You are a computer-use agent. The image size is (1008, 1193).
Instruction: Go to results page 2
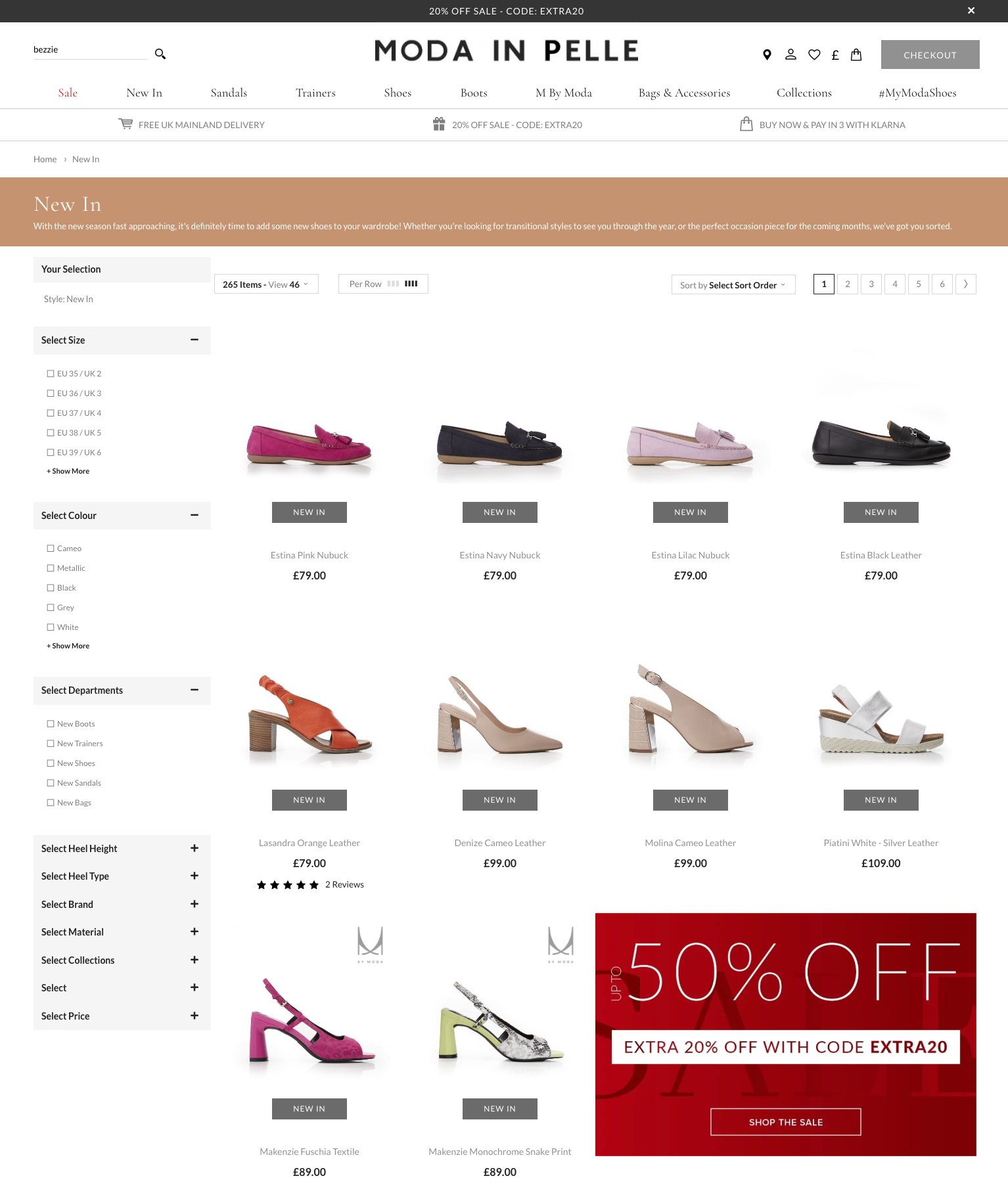pyautogui.click(x=848, y=284)
